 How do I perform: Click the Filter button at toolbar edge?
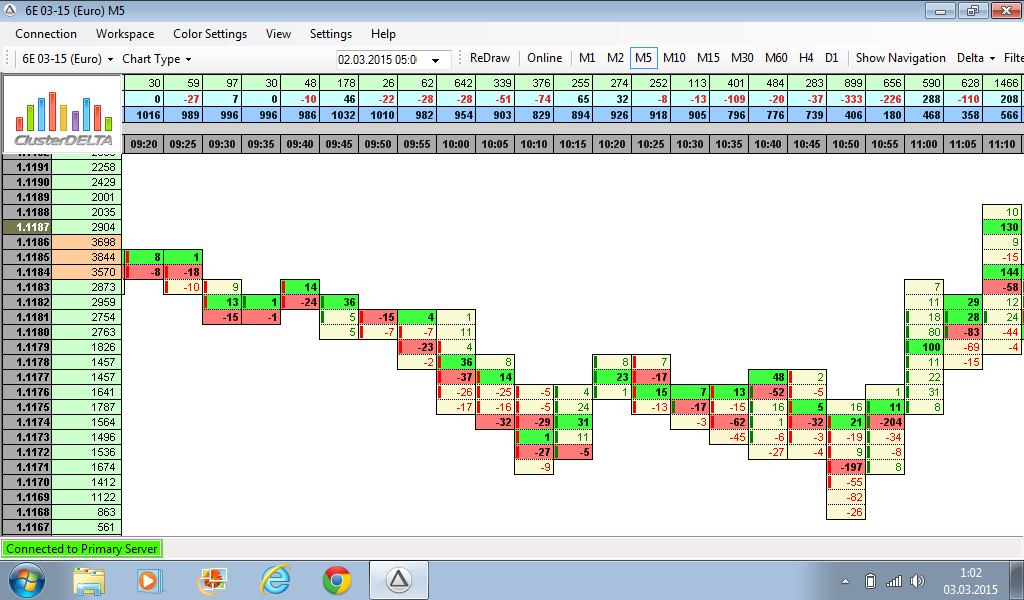(x=1013, y=58)
